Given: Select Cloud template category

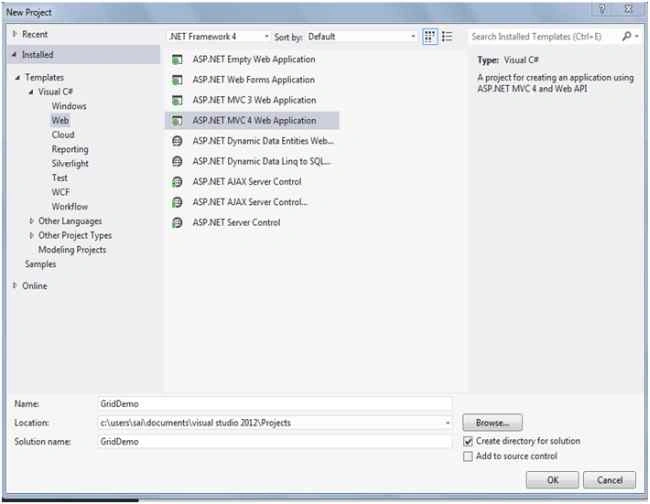Looking at the screenshot, I should 63,135.
